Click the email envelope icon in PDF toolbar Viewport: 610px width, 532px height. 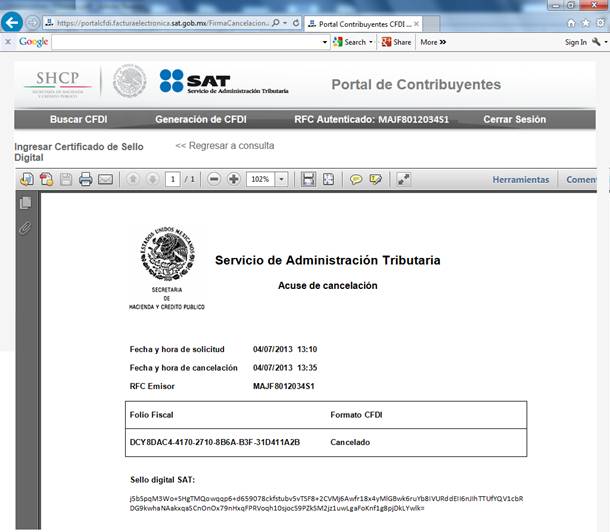(106, 179)
